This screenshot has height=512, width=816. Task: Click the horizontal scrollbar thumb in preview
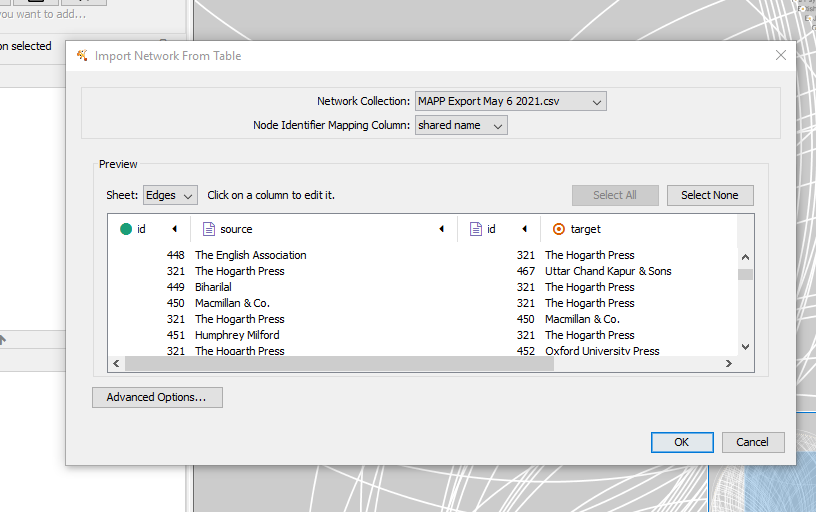click(340, 364)
